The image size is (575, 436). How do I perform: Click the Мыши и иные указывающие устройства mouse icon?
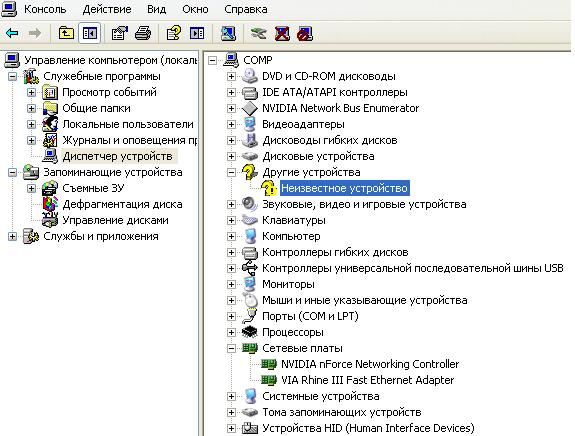point(250,300)
